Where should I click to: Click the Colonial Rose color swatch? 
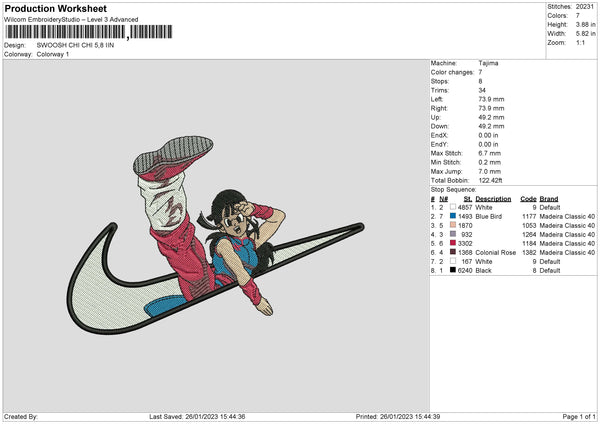pyautogui.click(x=453, y=252)
